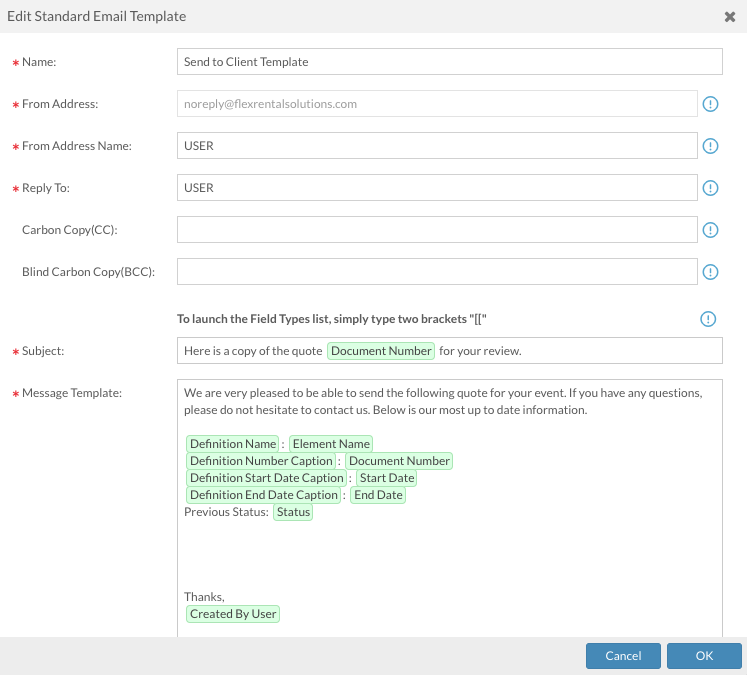This screenshot has width=747, height=675.
Task: Click the Subject field text 'for your review.'
Action: [x=480, y=351]
